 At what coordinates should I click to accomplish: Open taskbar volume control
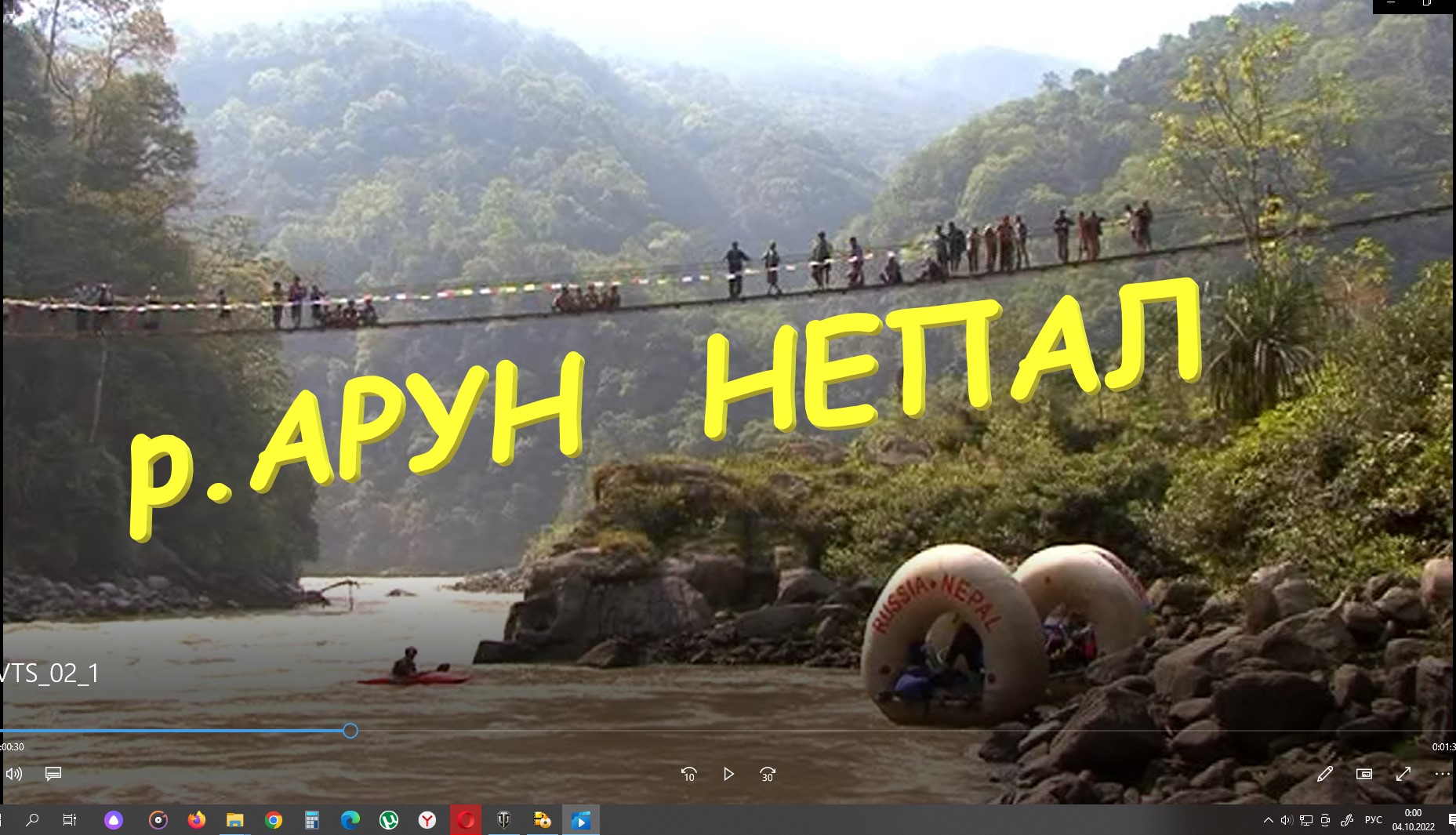(x=1287, y=820)
